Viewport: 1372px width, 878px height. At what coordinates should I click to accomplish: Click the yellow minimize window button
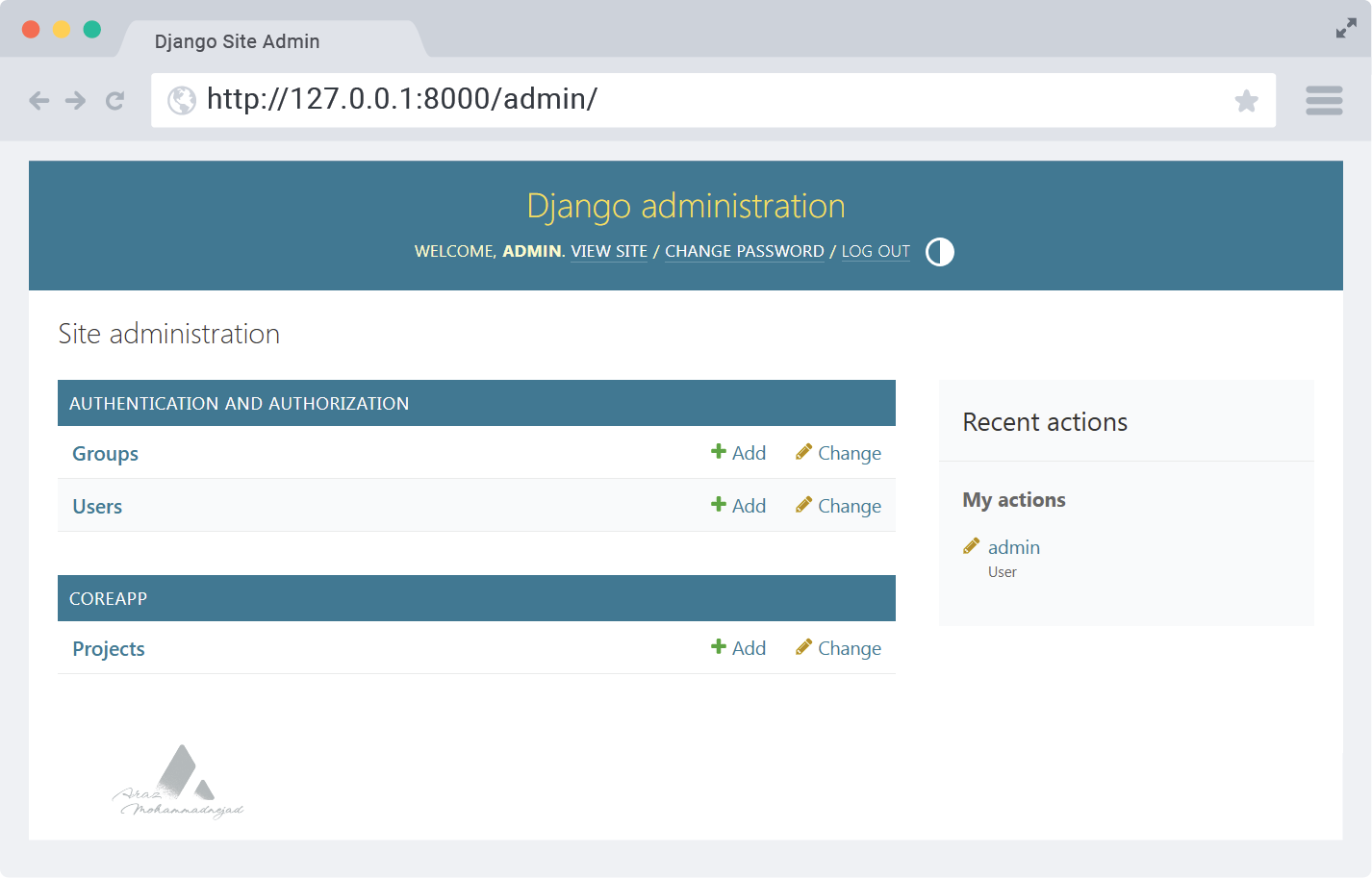(62, 29)
